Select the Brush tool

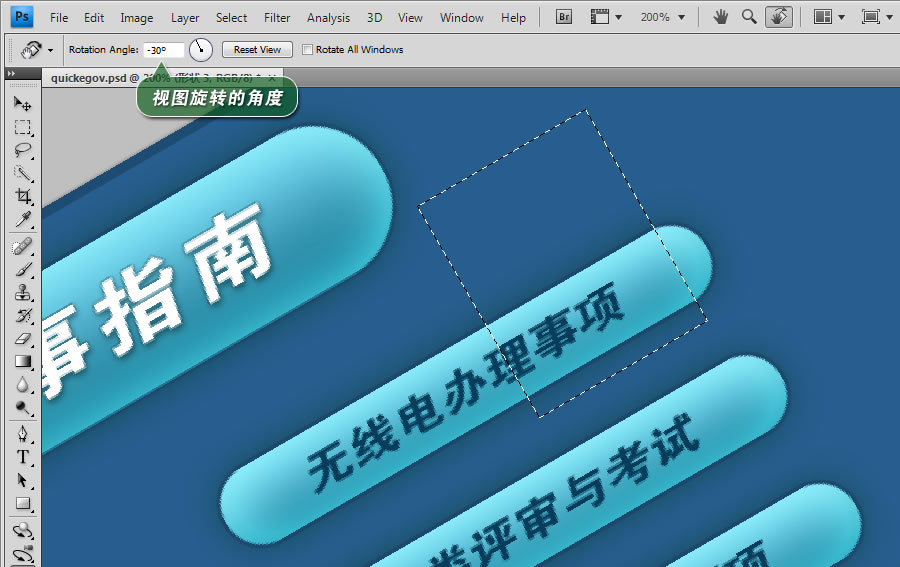(23, 270)
